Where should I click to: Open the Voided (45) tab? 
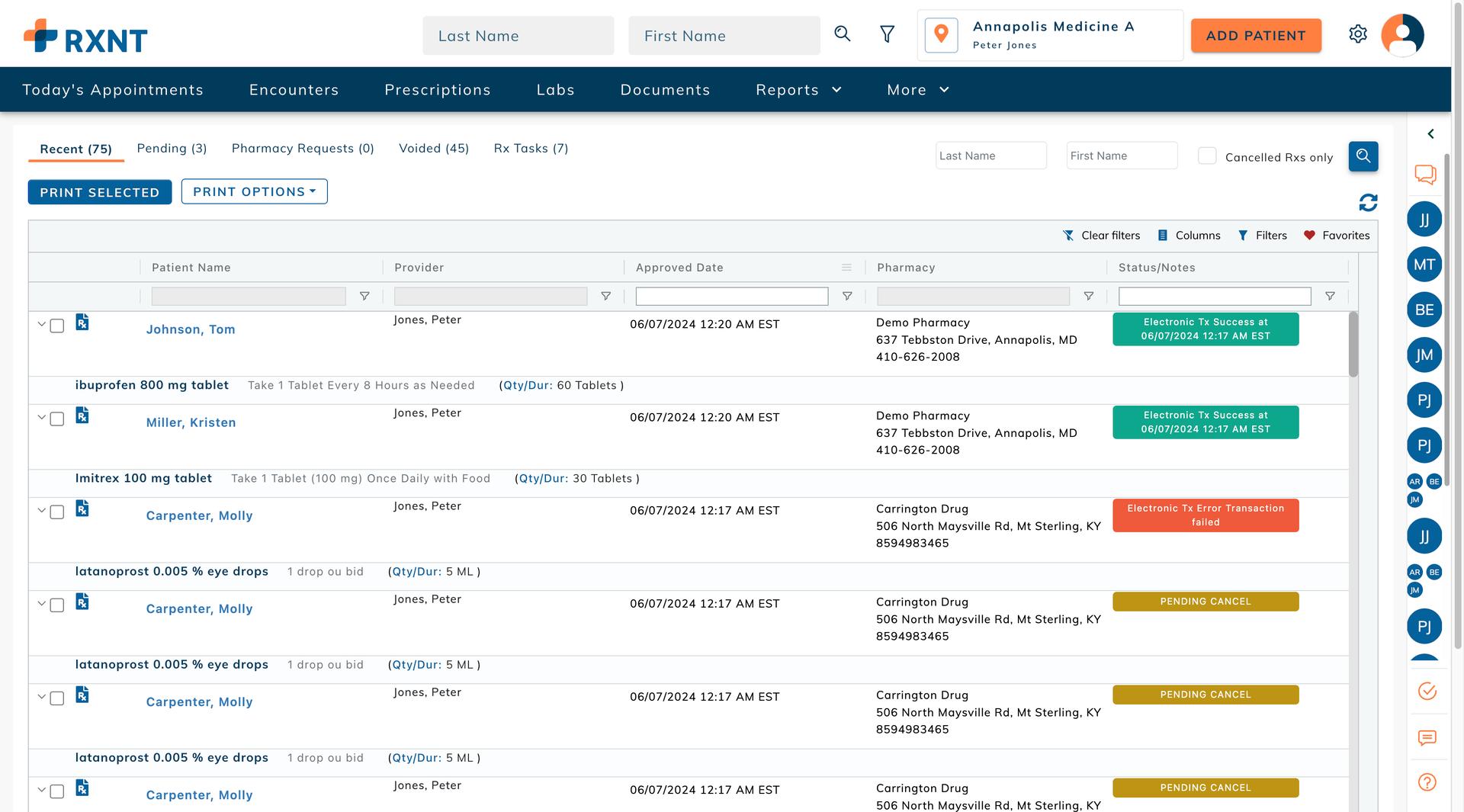click(433, 149)
